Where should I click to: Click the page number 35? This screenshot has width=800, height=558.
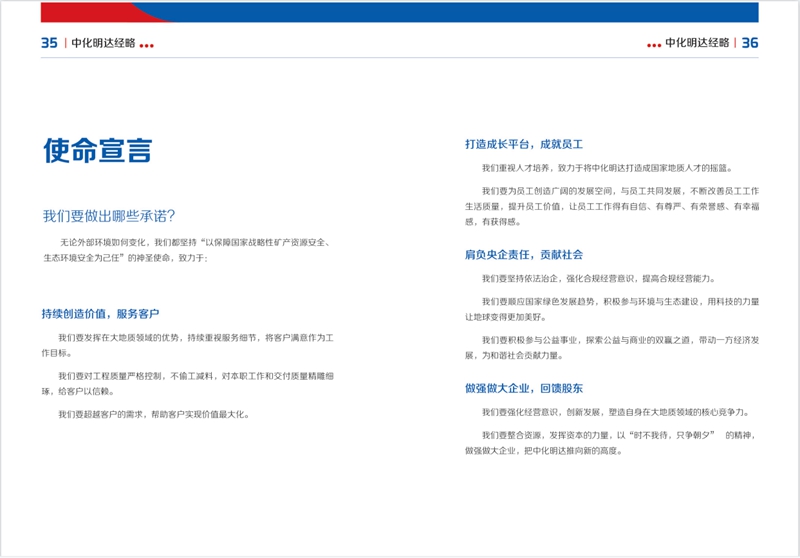tap(49, 43)
